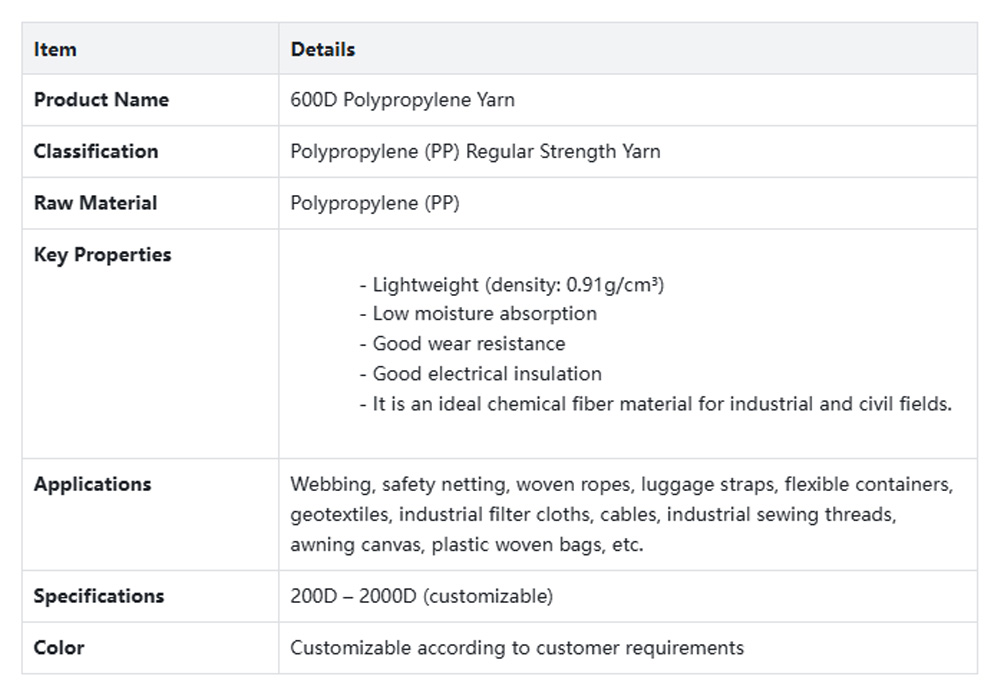The height and width of the screenshot is (699, 1000).
Task: Click the '600D Polypropylene Yarn' cell
Action: 402,100
